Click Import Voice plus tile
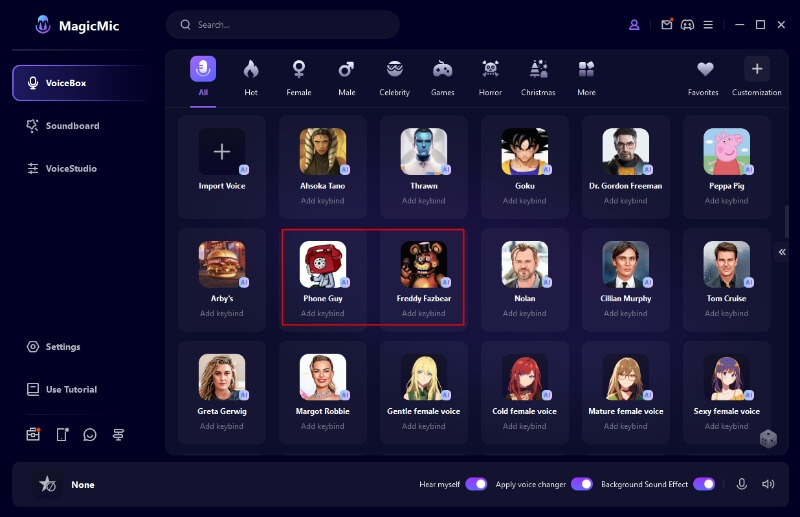The width and height of the screenshot is (800, 517). click(222, 152)
